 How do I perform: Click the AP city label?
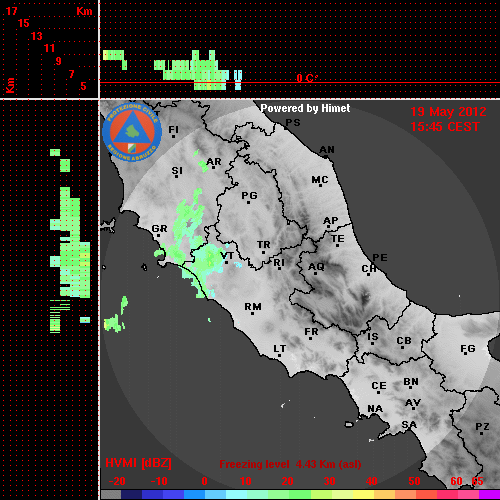(331, 221)
